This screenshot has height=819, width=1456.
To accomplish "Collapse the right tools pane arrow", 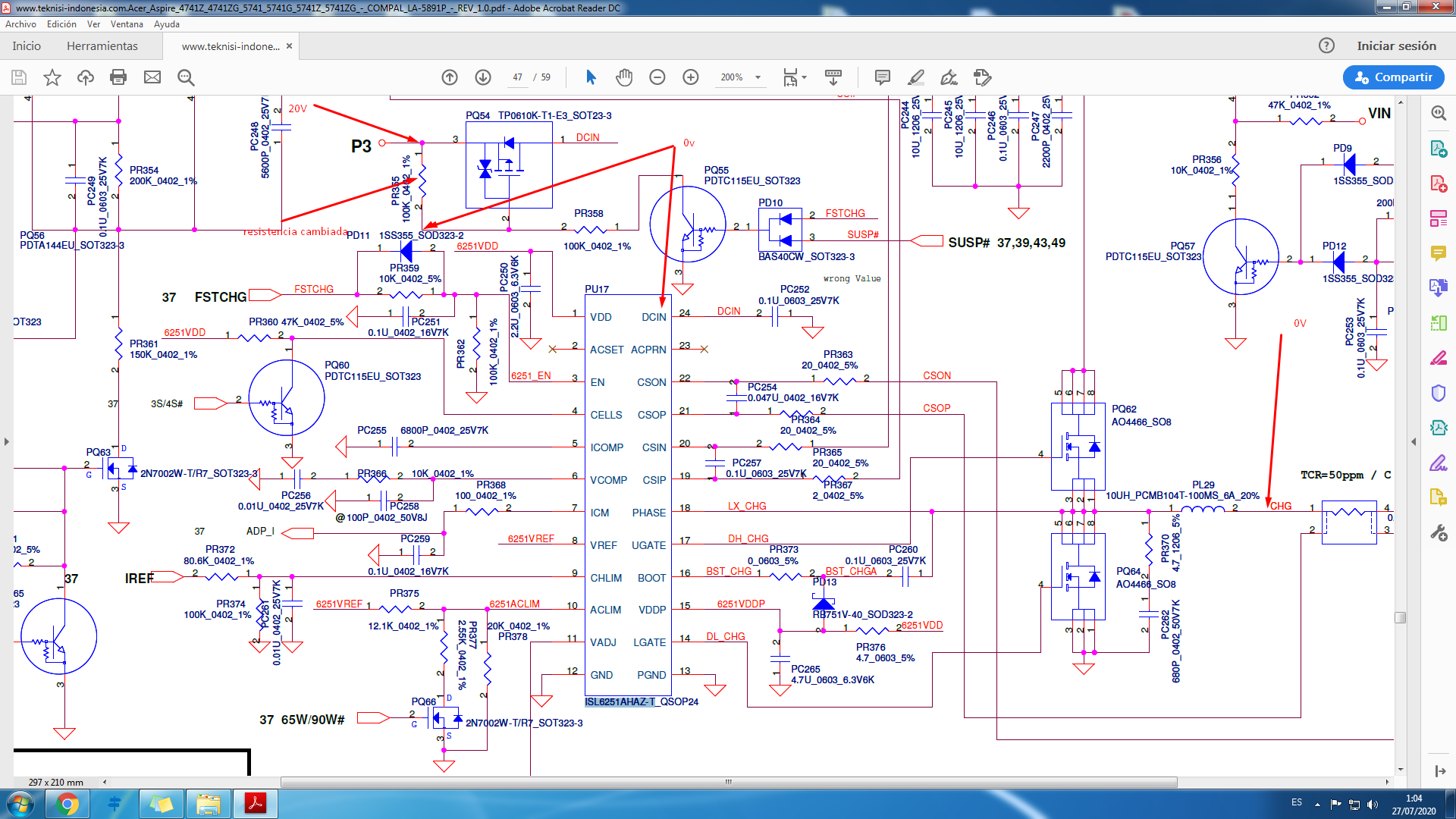I will [1414, 441].
